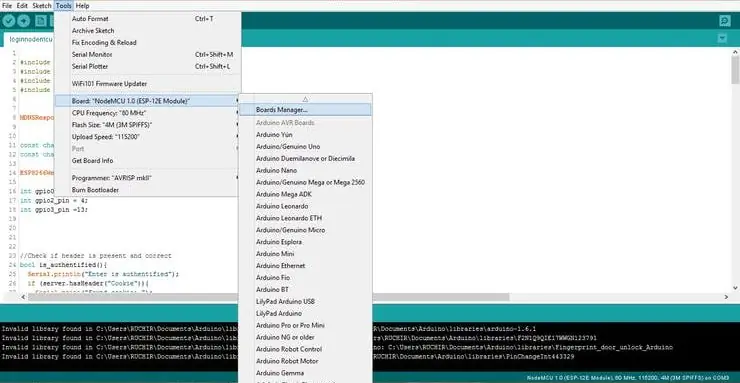The height and width of the screenshot is (383, 740).
Task: Open the Help menu
Action: coord(82,6)
